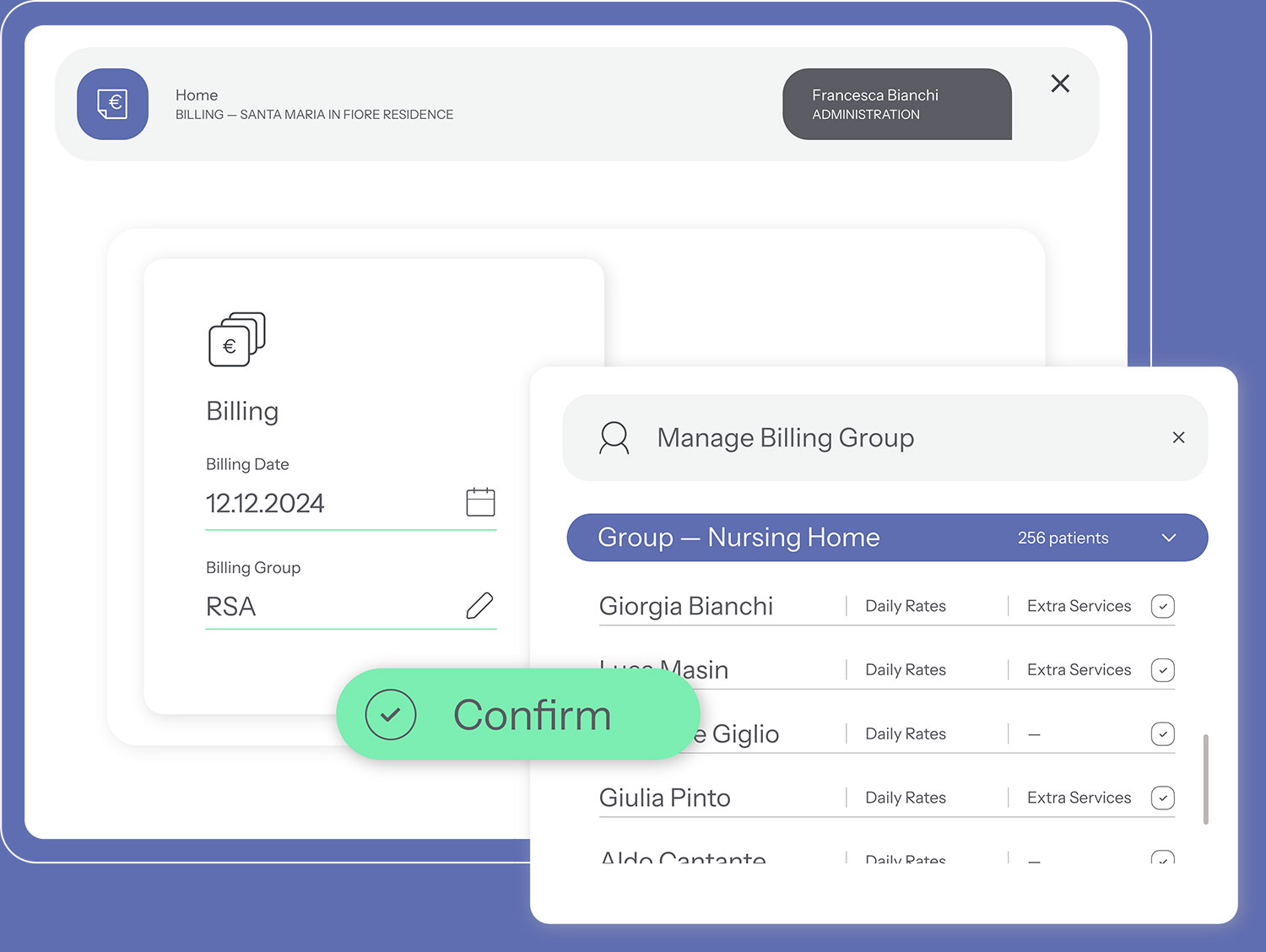The image size is (1266, 952).
Task: Close the main billing window
Action: pos(1060,84)
